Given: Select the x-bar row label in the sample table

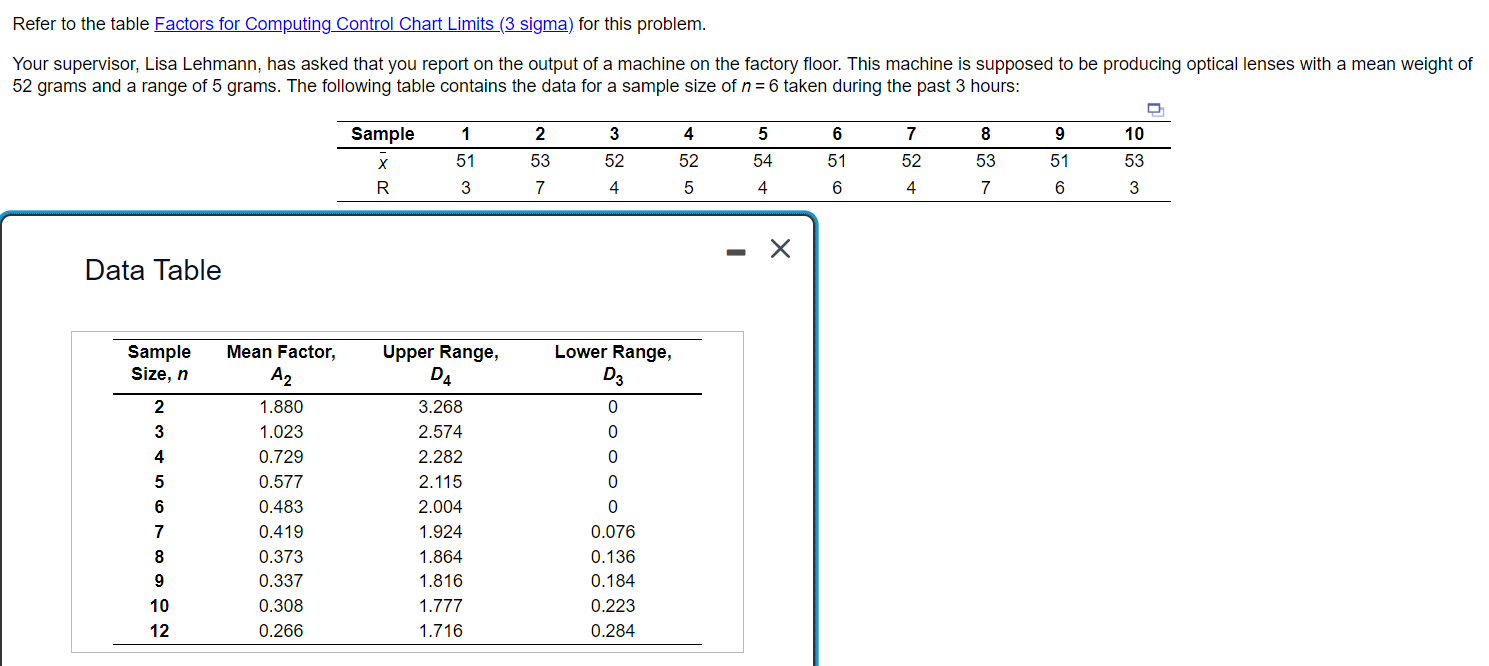Looking at the screenshot, I should (383, 160).
